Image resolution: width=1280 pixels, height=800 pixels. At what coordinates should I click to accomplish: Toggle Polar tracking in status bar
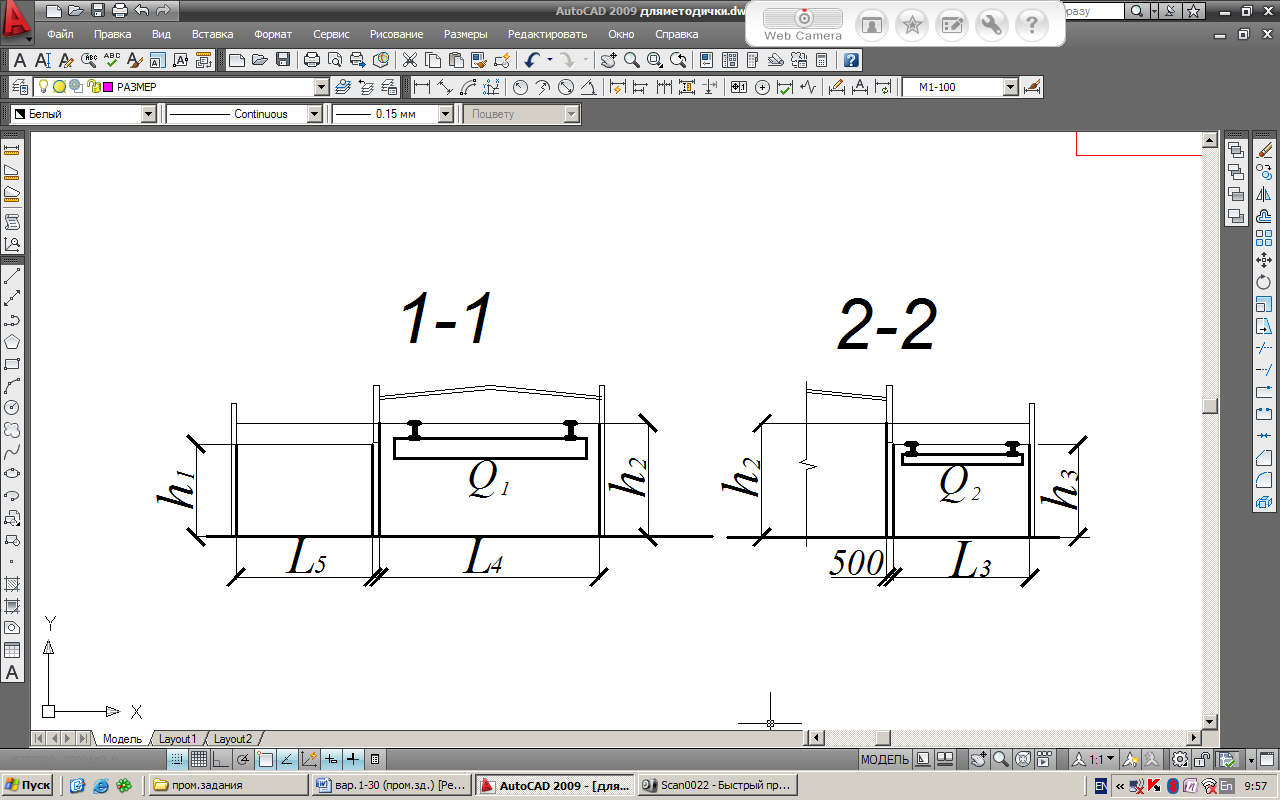tap(243, 759)
